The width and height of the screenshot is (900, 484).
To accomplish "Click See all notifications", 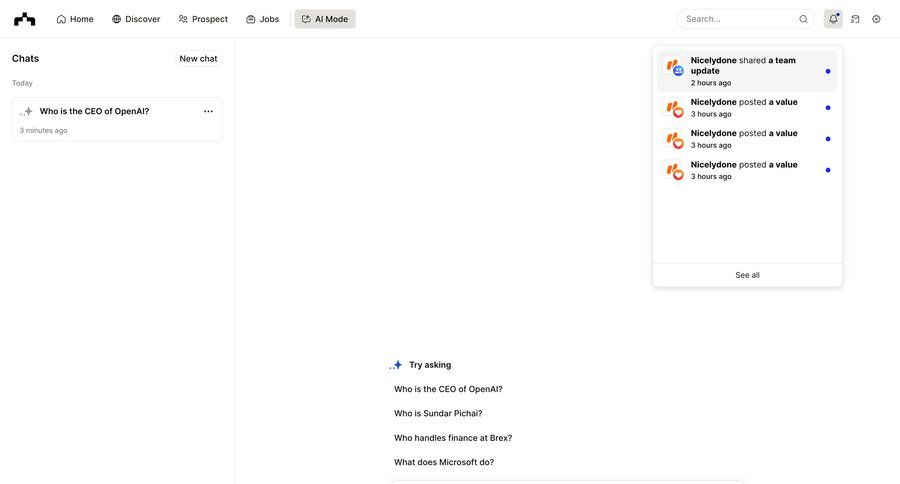I will [747, 275].
